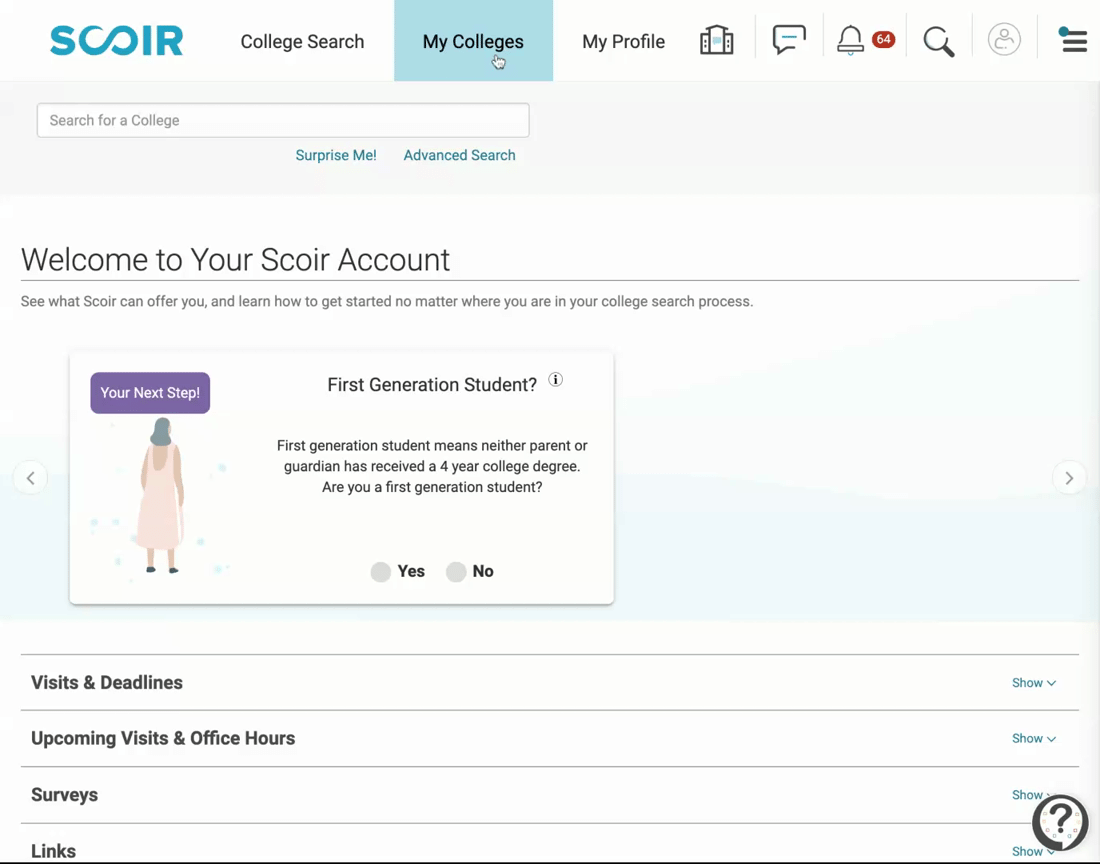Open the College Search tab

tap(302, 41)
